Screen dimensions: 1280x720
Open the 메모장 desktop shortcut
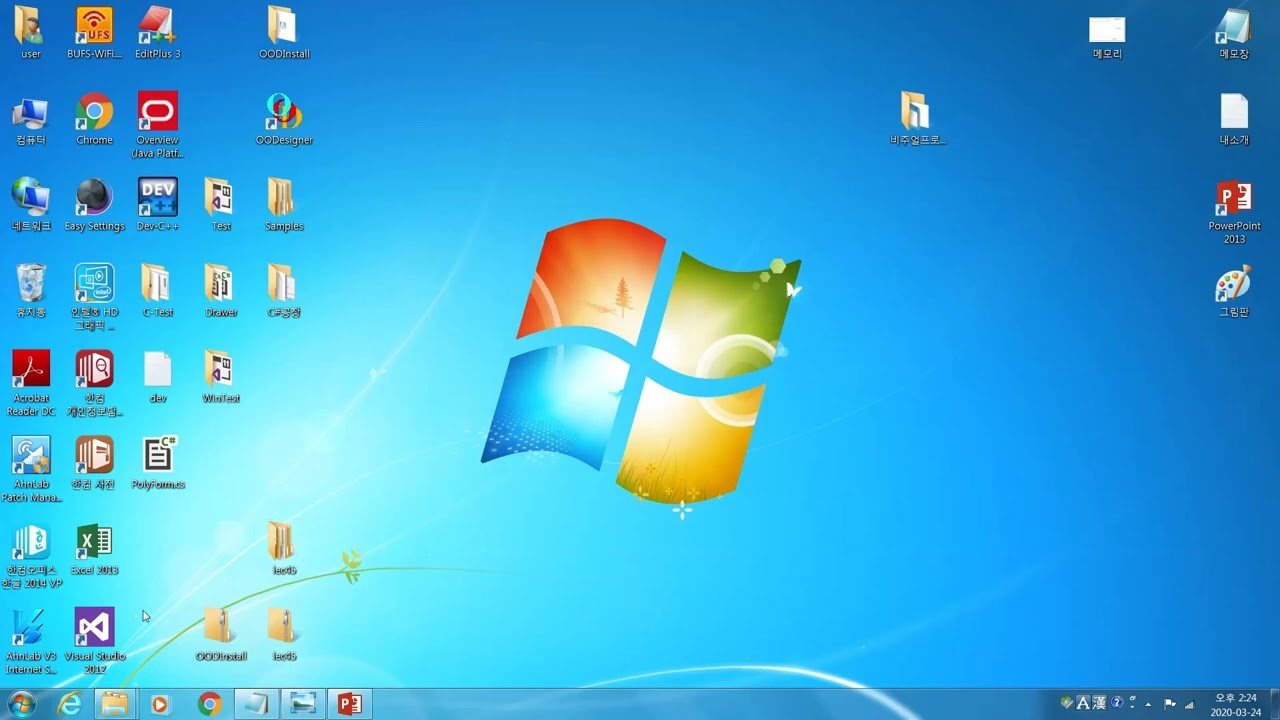pyautogui.click(x=1234, y=32)
